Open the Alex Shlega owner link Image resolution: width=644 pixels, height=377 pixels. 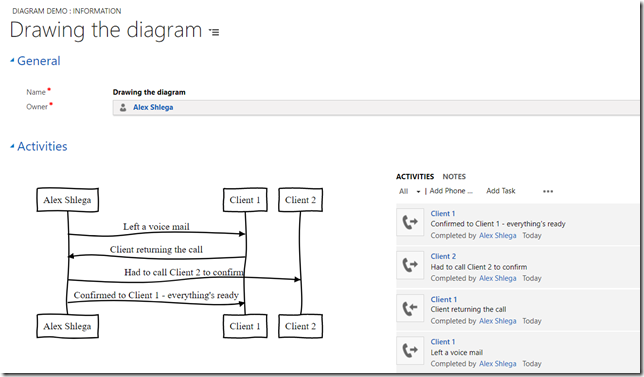pos(153,107)
